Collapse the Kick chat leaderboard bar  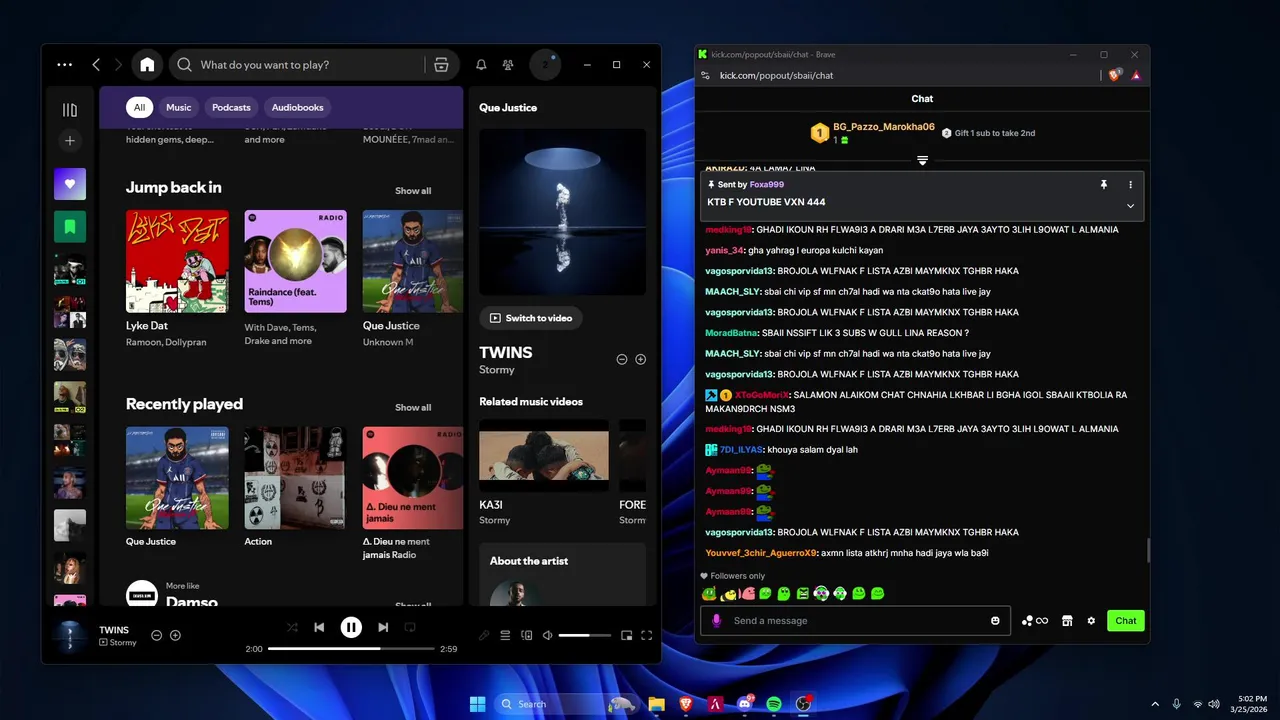[x=923, y=160]
